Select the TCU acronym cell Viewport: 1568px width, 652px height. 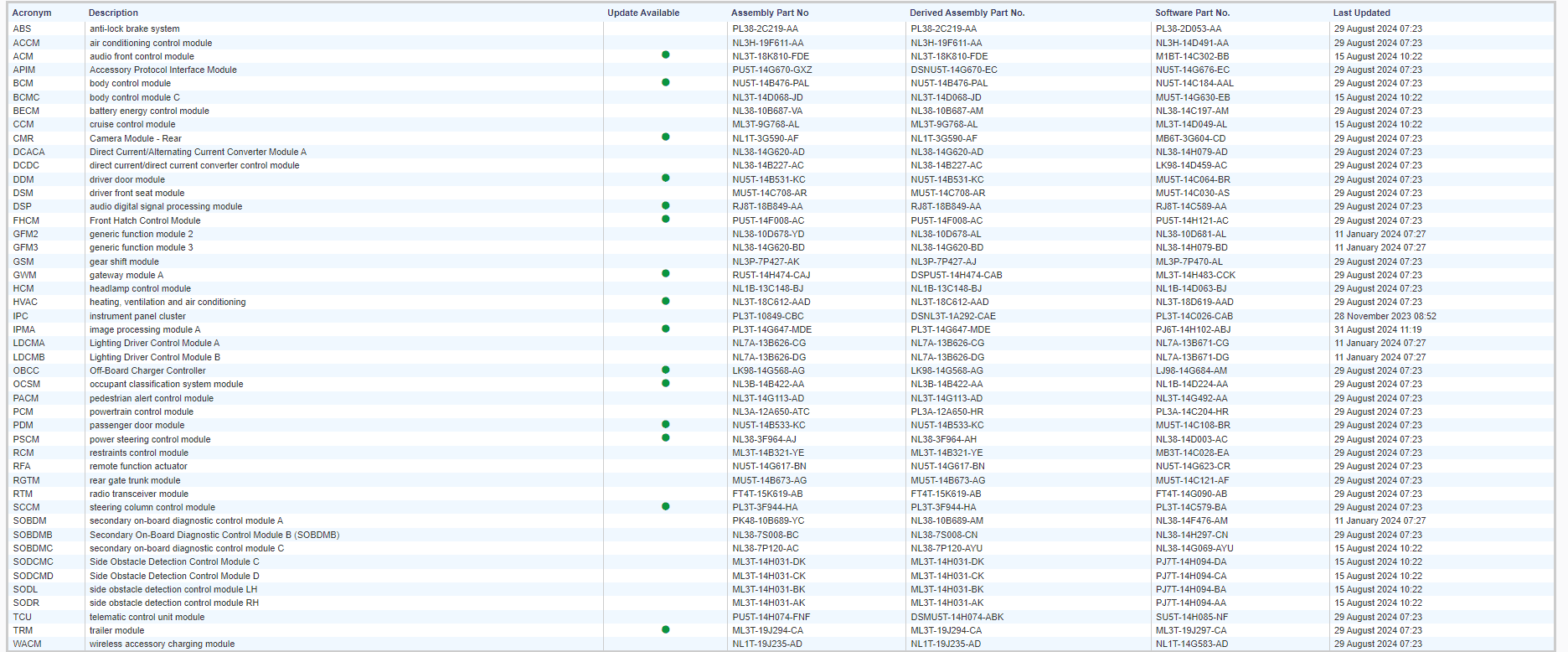(x=23, y=617)
